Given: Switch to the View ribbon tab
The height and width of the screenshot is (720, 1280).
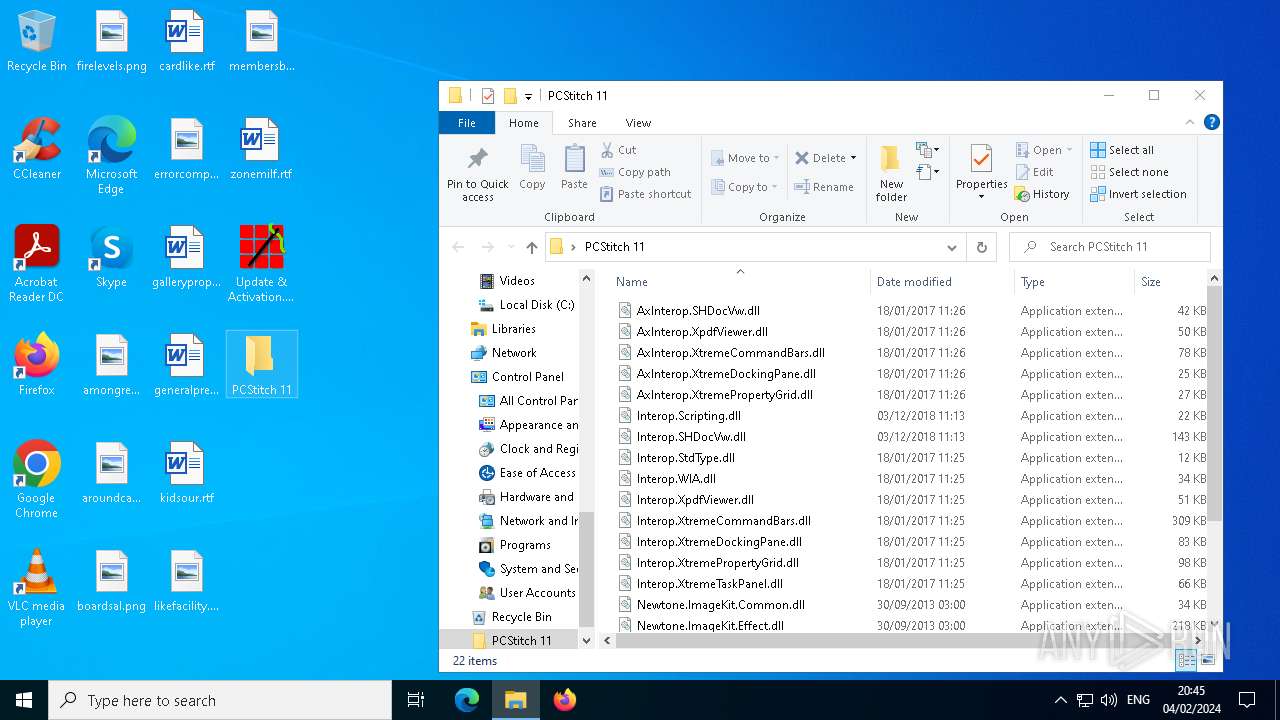Looking at the screenshot, I should (638, 123).
